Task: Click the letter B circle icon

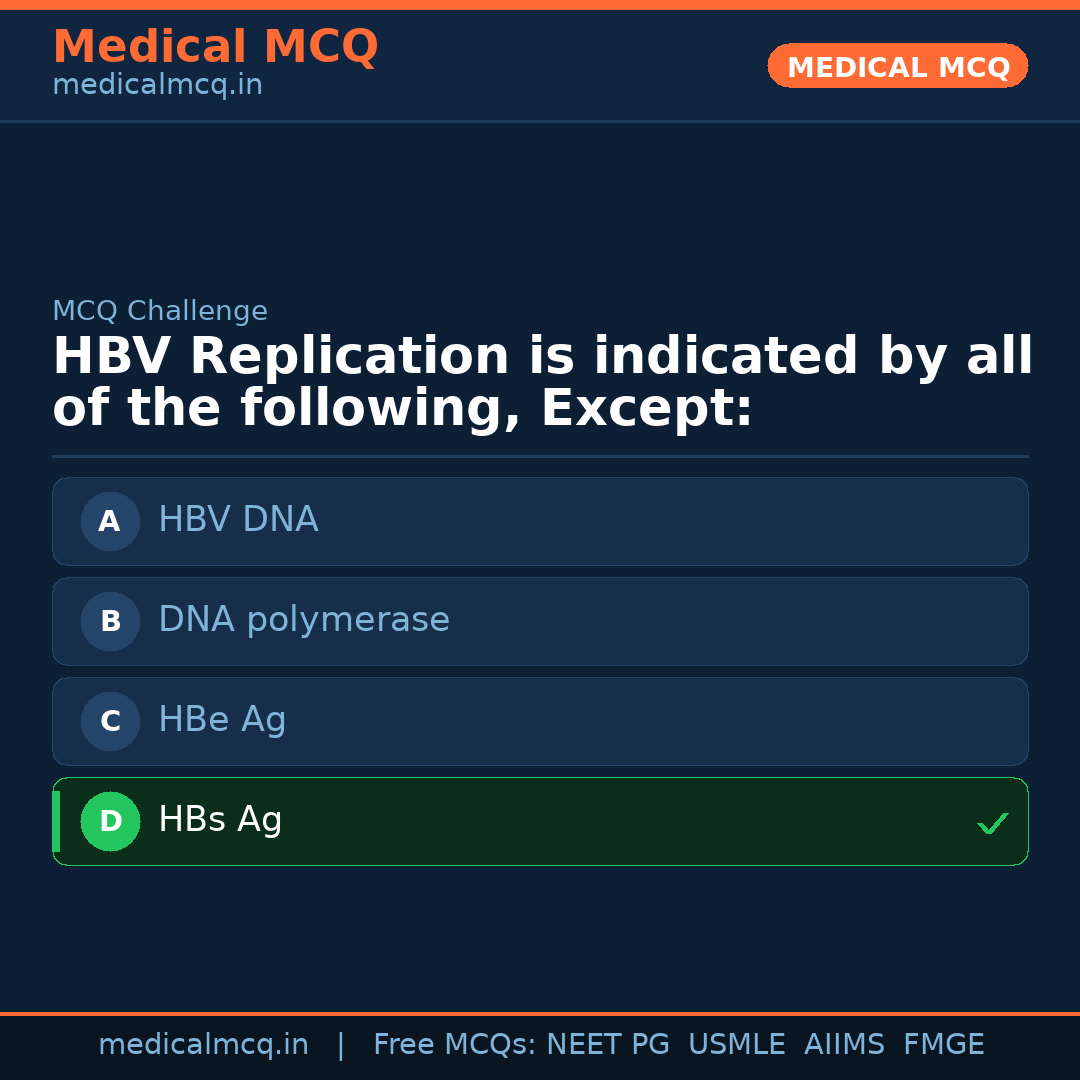Action: [x=110, y=621]
